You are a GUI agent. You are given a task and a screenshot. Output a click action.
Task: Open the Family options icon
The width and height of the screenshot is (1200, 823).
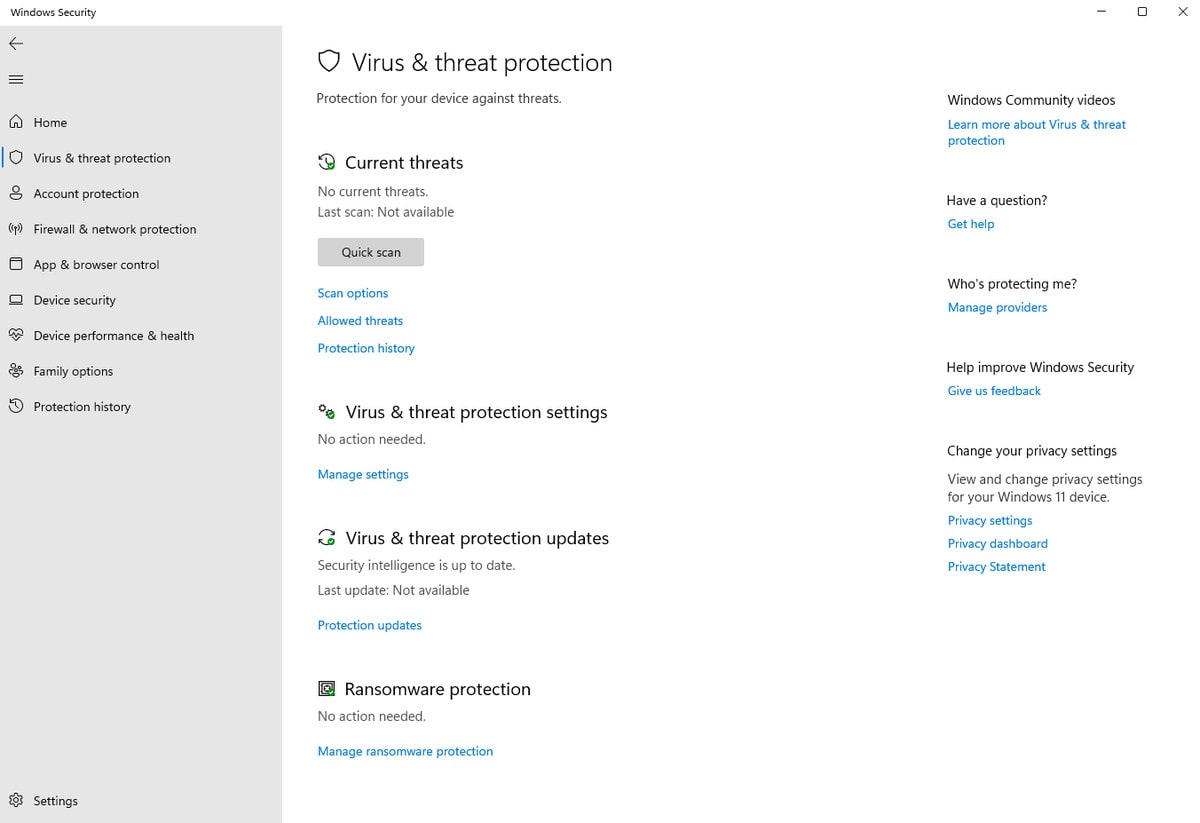[16, 371]
